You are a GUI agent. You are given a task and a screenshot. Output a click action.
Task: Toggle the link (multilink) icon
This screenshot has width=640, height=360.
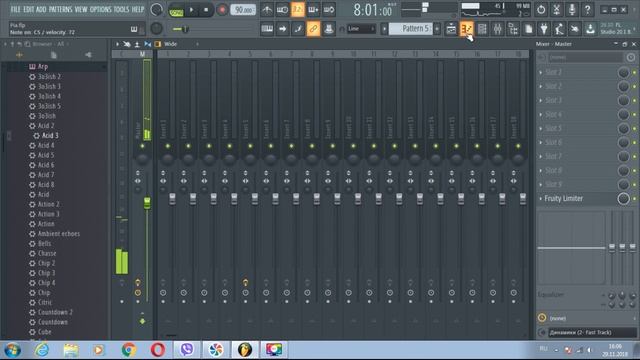tap(313, 29)
